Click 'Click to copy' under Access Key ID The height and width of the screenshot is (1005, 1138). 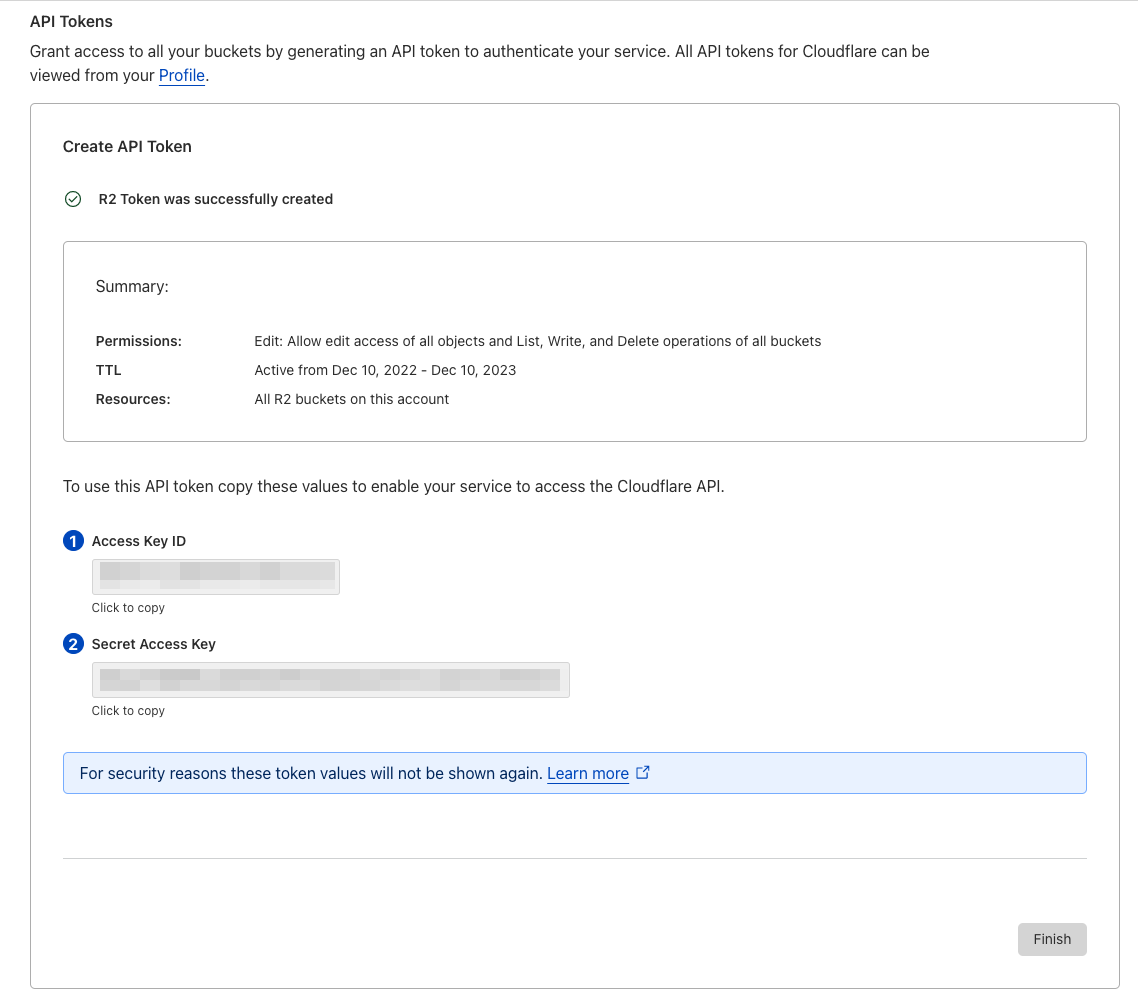click(128, 607)
